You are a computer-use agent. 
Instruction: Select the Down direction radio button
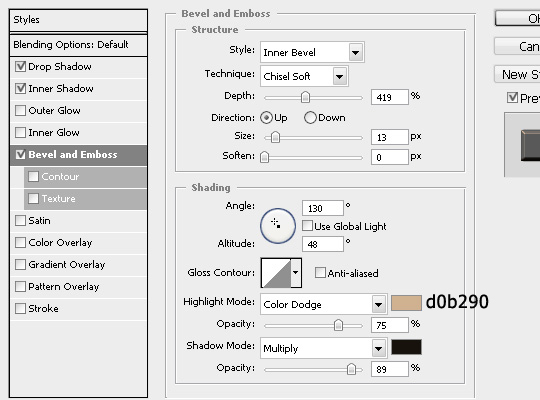click(x=310, y=117)
